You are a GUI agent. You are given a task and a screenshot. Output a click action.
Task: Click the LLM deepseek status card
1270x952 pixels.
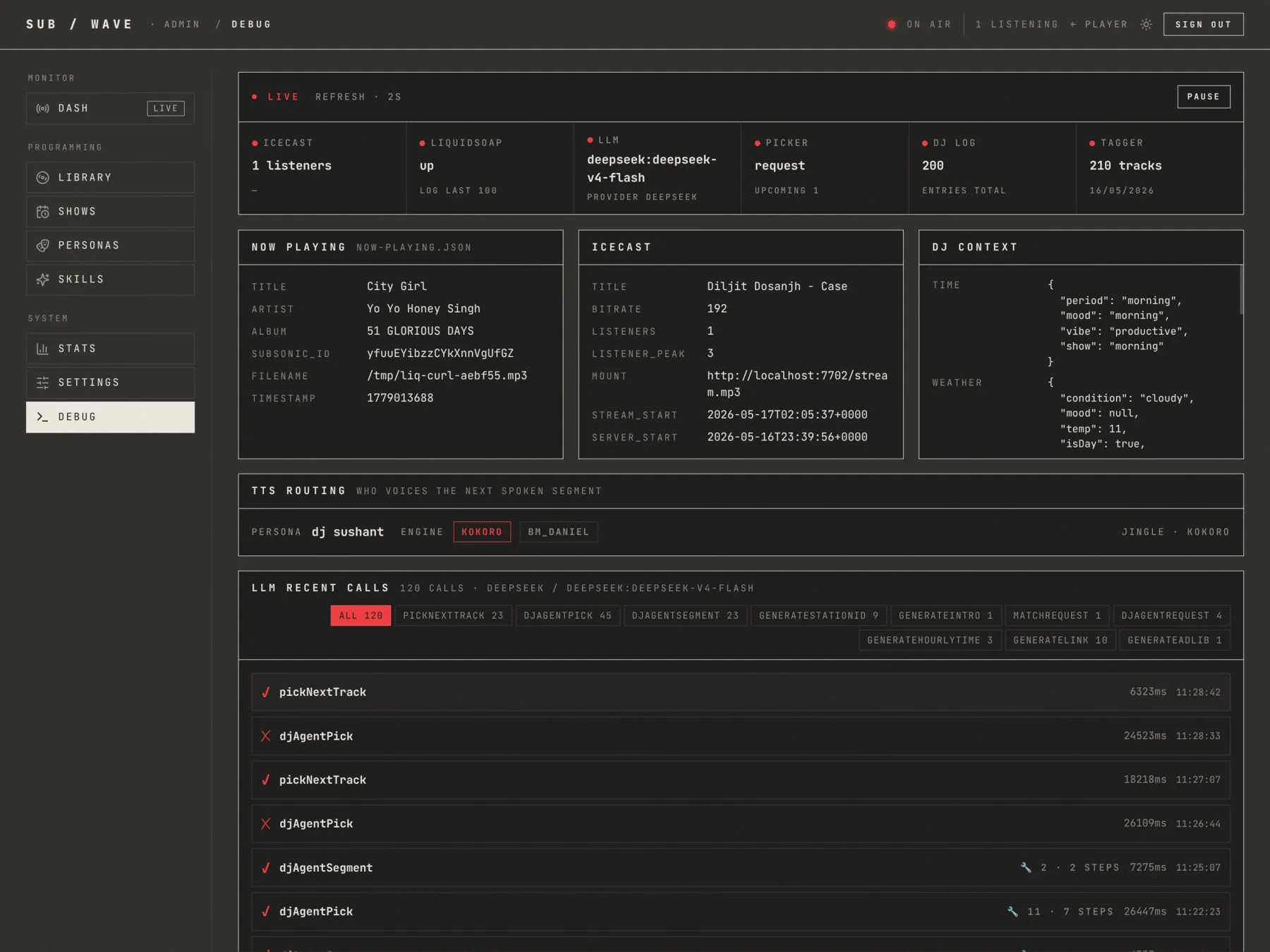pos(658,168)
